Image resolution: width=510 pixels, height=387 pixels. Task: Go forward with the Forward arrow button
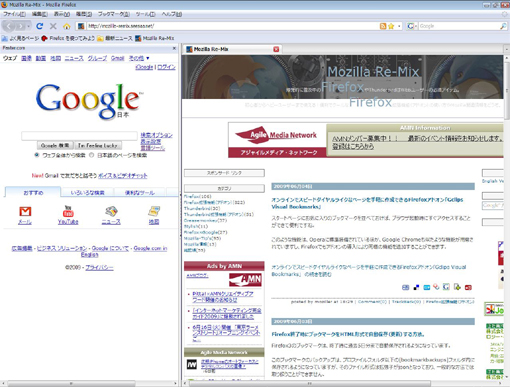click(21, 26)
